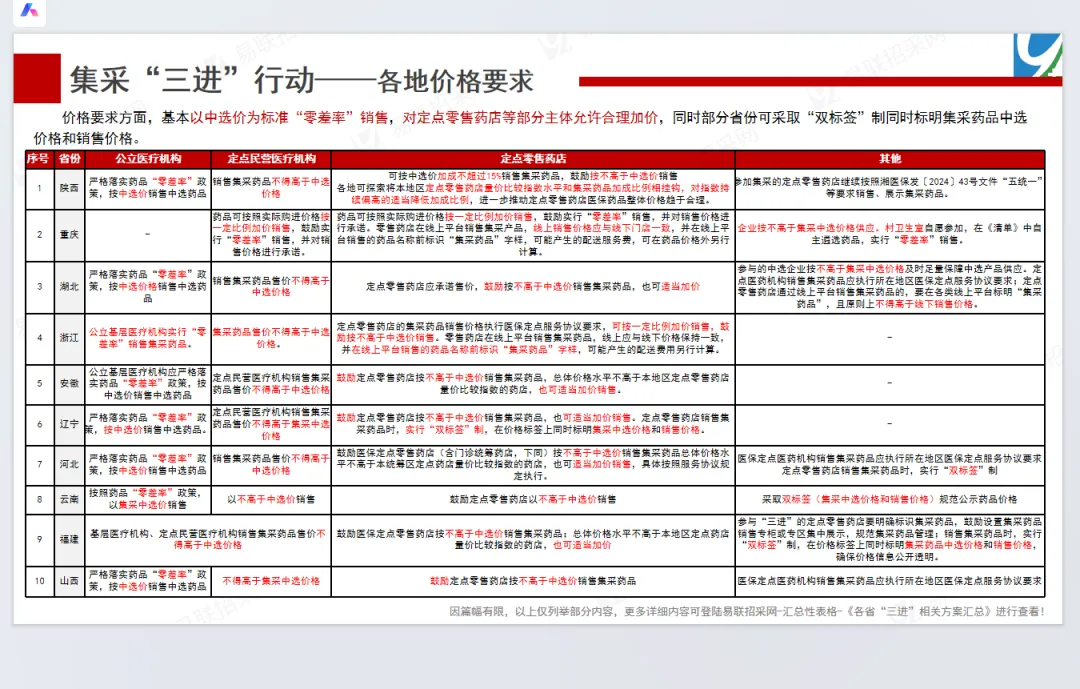
Task: Click 云南 public cell 按照药品"零差率"政策
Action: tap(148, 500)
